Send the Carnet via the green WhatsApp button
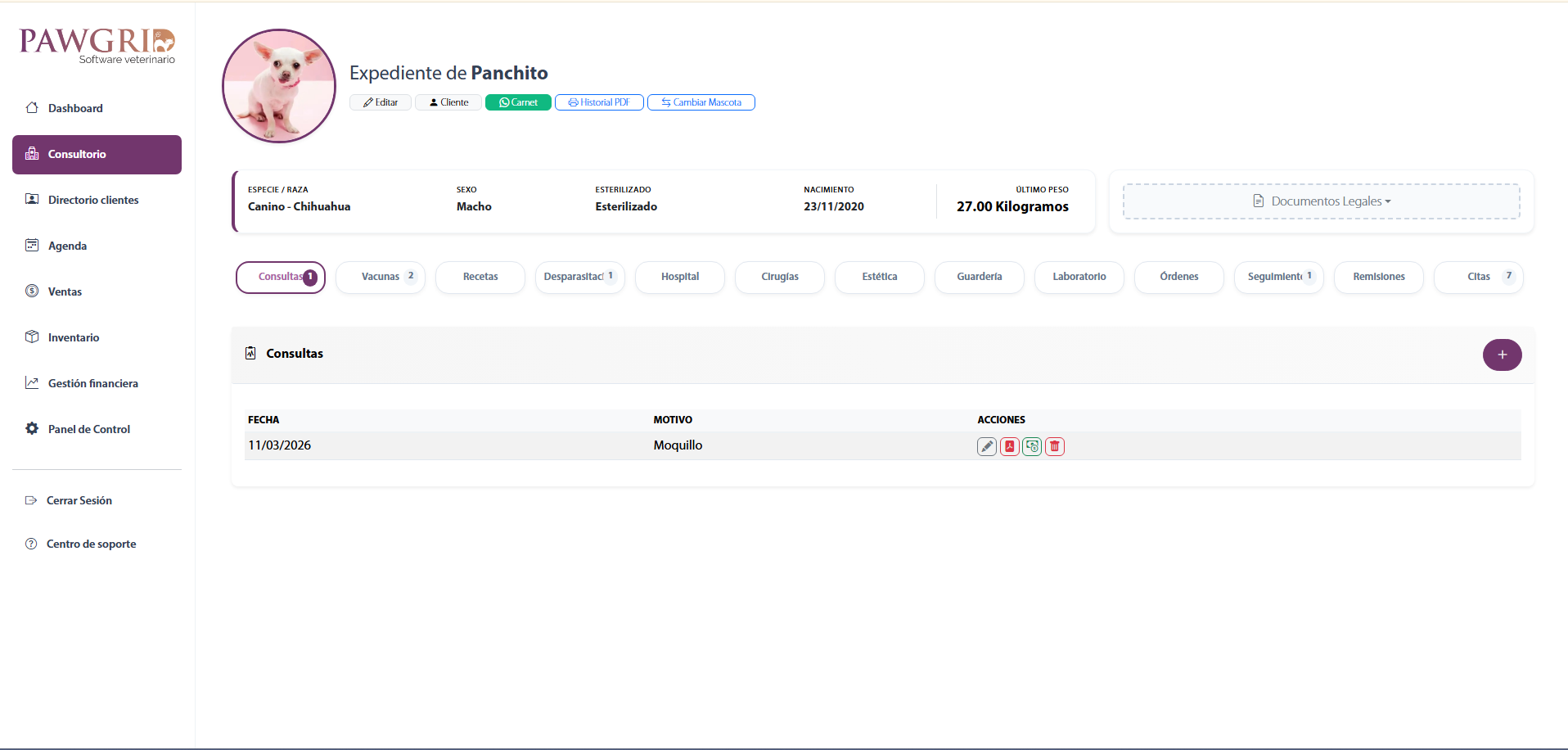This screenshot has height=750, width=1568. (518, 102)
